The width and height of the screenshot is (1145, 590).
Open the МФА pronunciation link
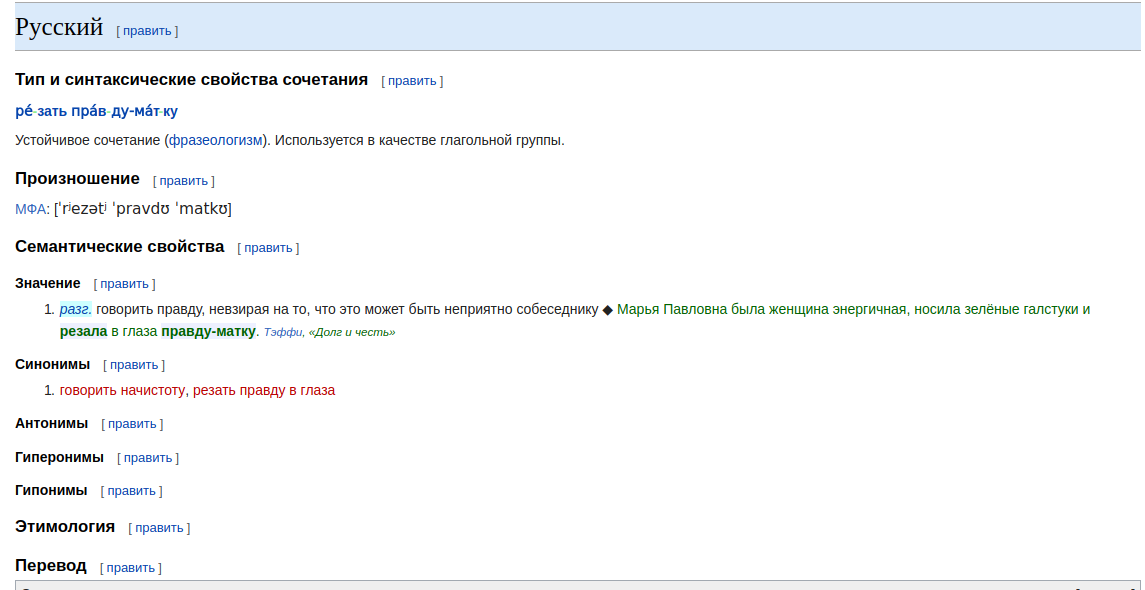coord(31,210)
